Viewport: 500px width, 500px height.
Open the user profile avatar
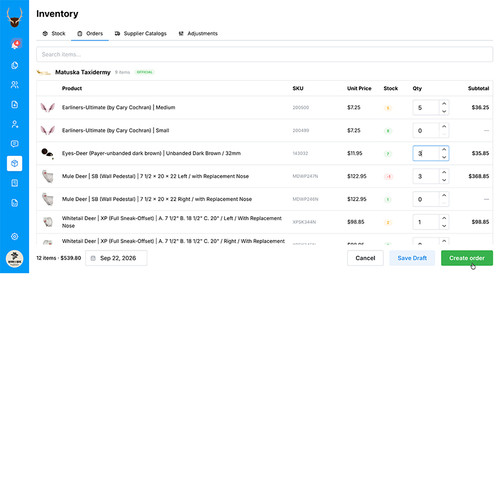(14, 258)
